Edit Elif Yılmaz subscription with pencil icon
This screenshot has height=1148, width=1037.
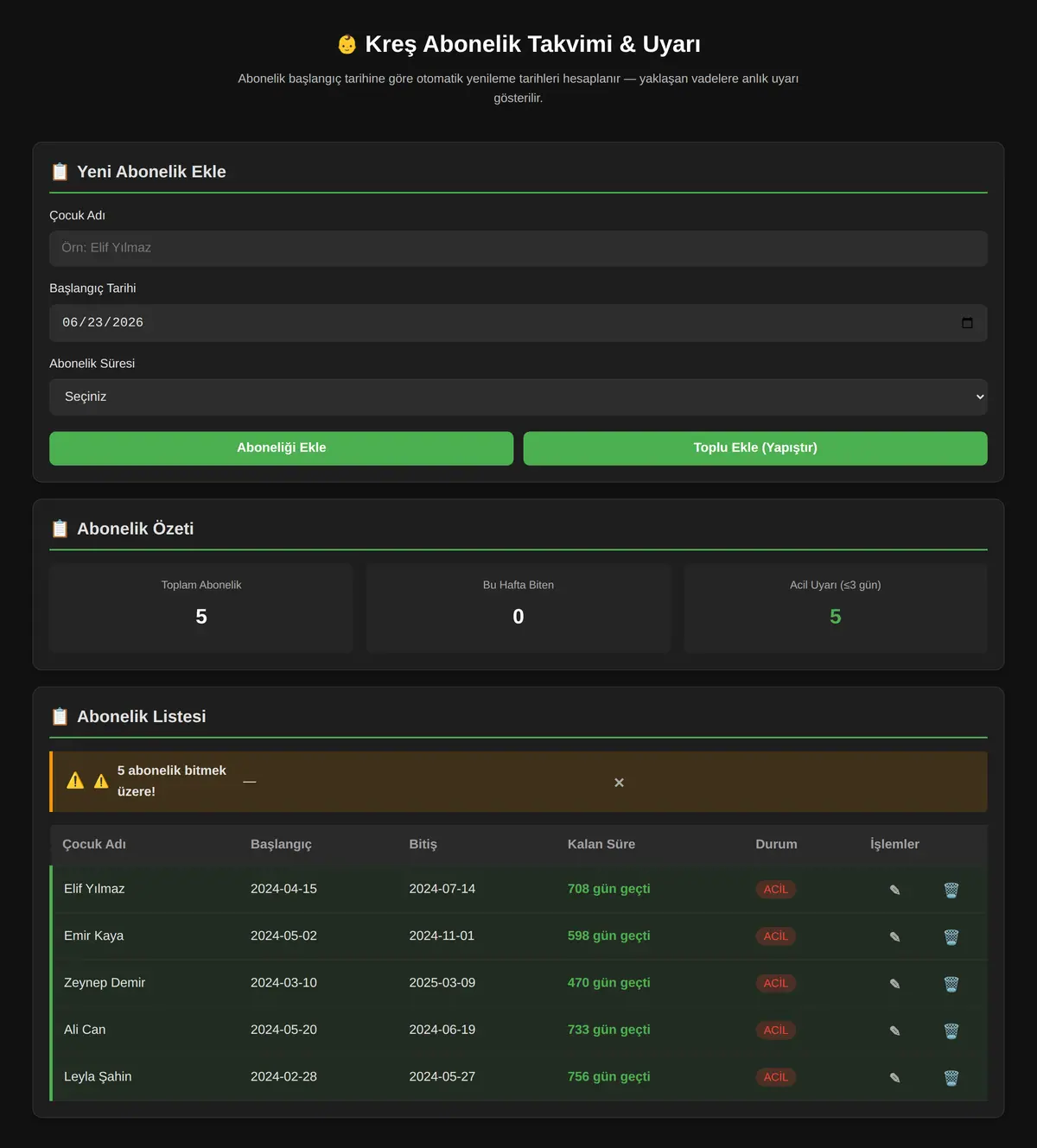(x=894, y=890)
